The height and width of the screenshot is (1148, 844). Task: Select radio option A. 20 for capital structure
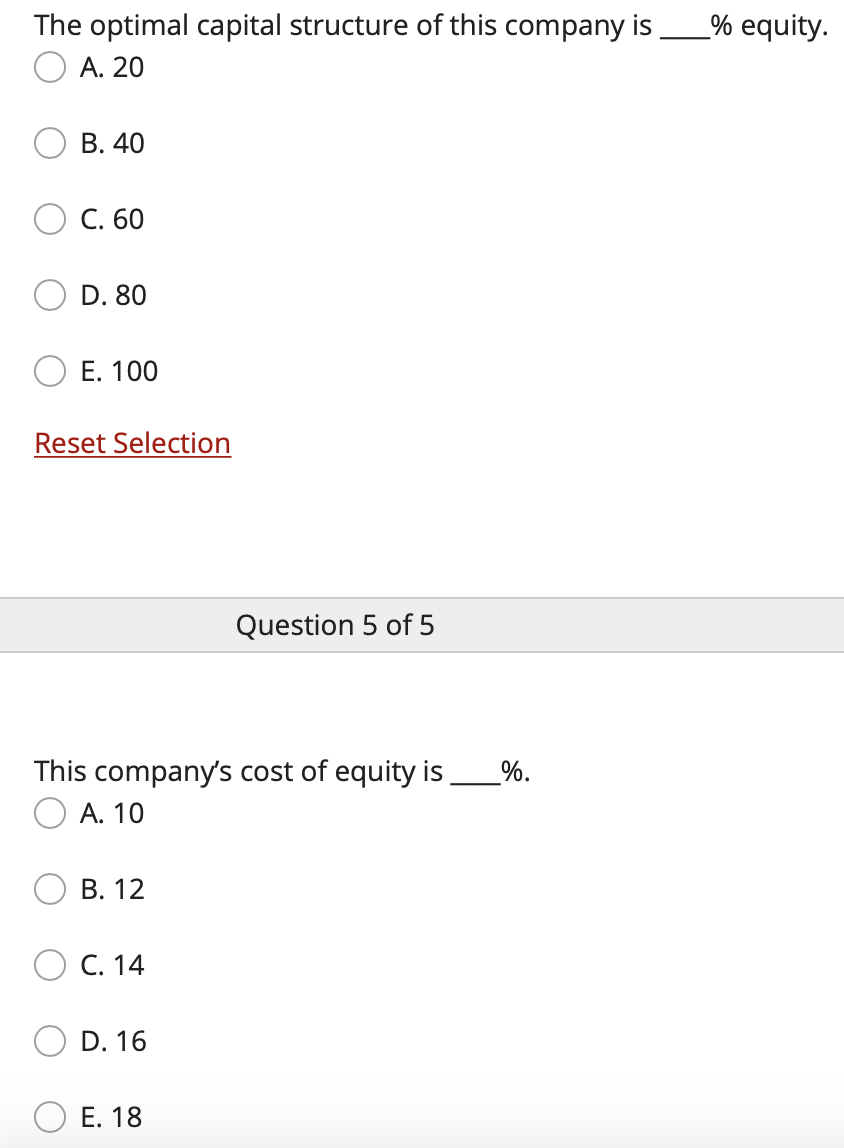pos(49,67)
